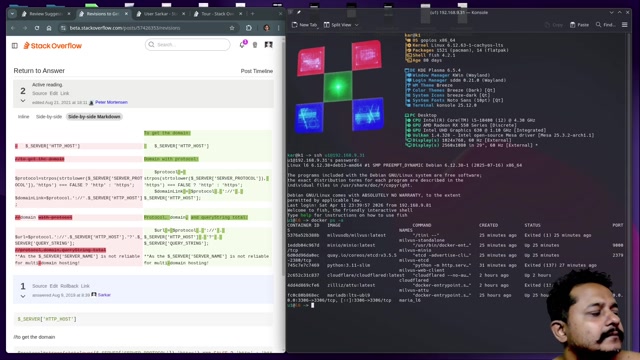Expand the Split View dropdown arrow
Viewport: 640px width, 360px height.
(357, 25)
